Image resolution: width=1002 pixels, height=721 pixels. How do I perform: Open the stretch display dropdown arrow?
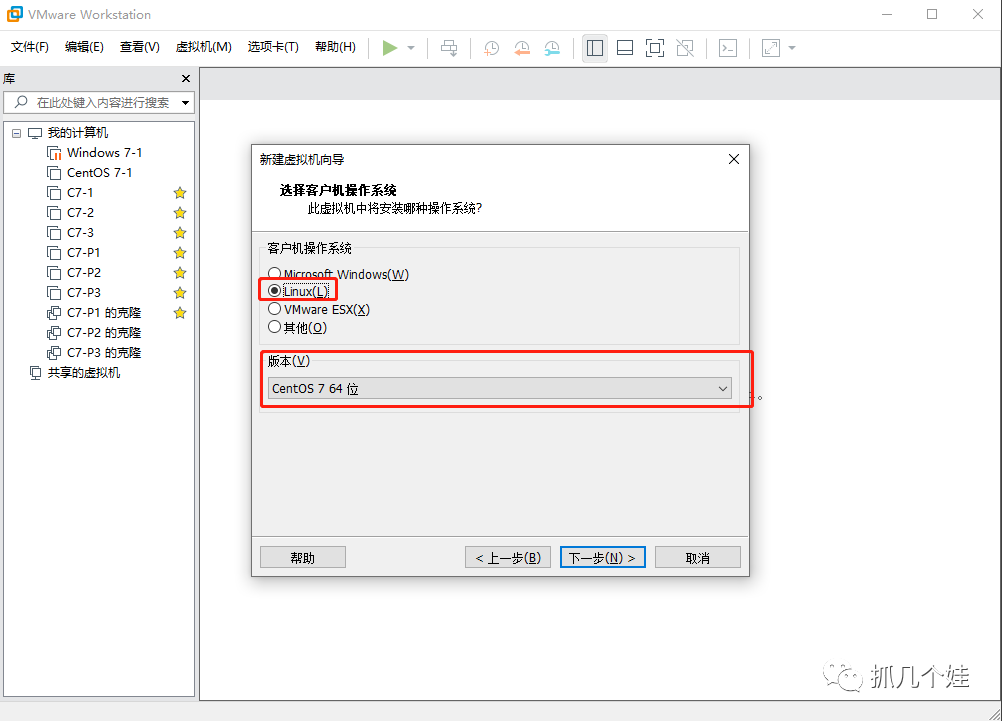pyautogui.click(x=792, y=48)
